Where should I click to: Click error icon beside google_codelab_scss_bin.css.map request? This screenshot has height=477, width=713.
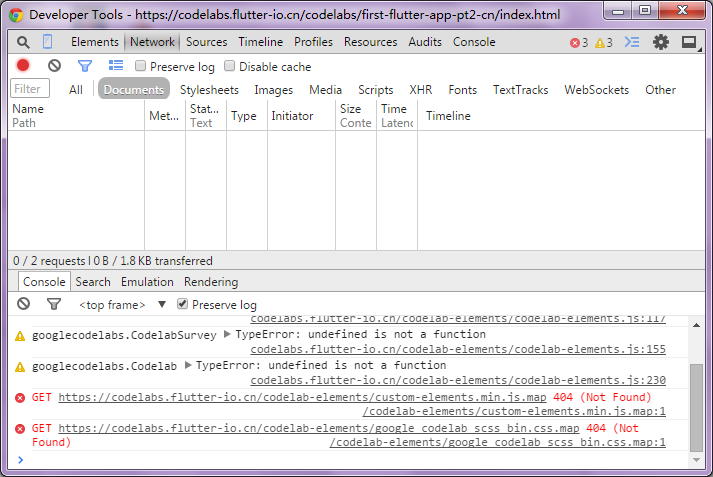[x=20, y=429]
